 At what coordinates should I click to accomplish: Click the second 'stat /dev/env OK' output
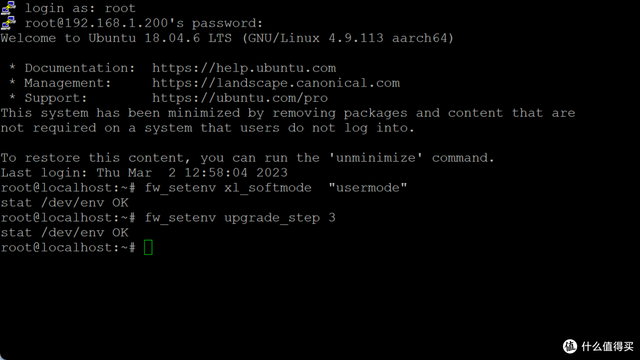pos(64,233)
